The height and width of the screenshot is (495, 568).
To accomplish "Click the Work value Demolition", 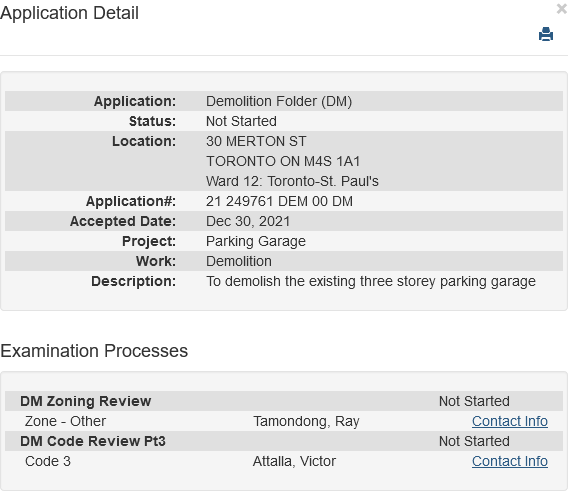I will point(239,261).
